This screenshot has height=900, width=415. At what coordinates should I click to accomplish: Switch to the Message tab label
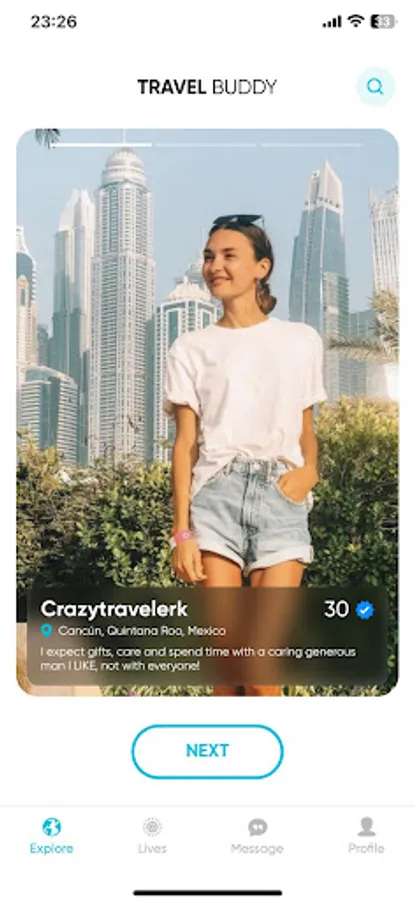(x=257, y=848)
